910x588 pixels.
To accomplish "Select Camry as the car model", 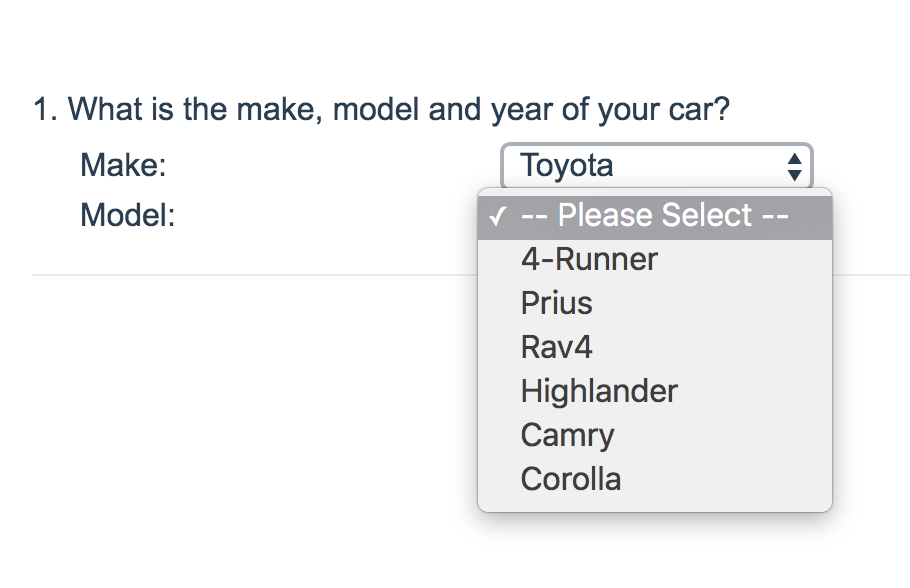I will (567, 435).
